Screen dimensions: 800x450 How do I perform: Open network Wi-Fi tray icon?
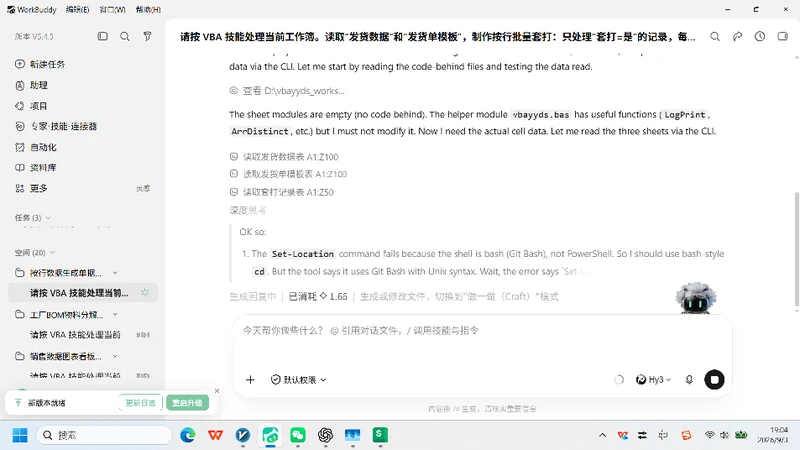pos(709,435)
